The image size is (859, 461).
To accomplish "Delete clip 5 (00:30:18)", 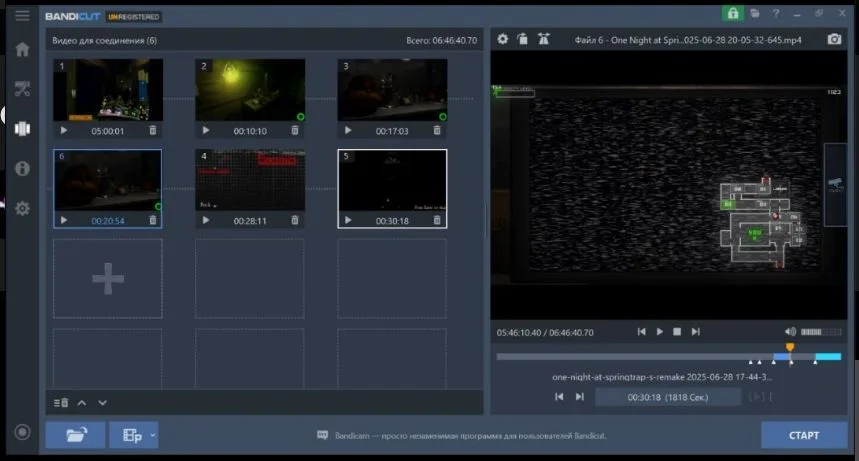I will (437, 220).
